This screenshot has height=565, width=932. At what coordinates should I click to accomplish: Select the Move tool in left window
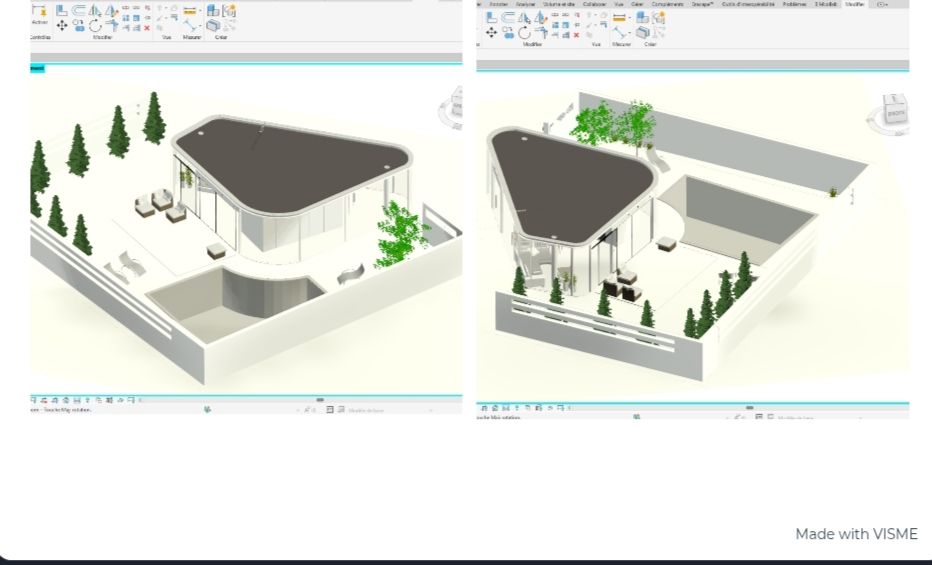pos(62,25)
